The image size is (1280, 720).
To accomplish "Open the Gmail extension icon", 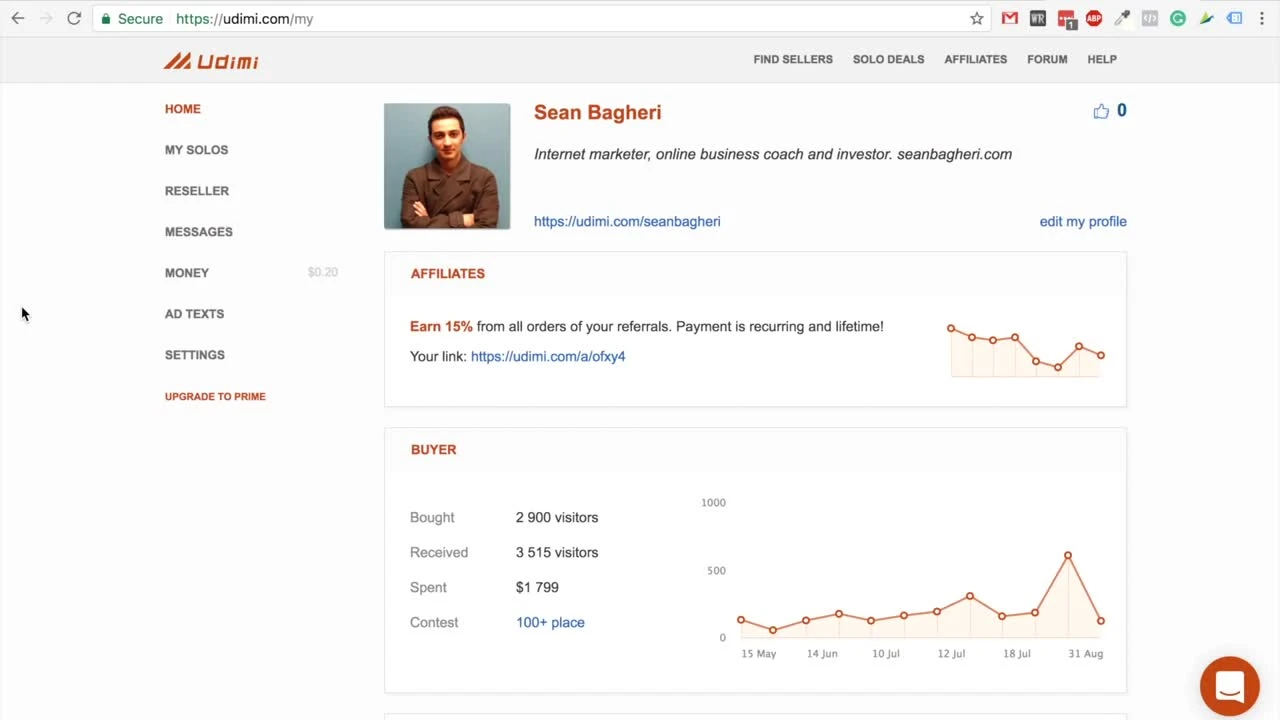I will pos(1010,18).
